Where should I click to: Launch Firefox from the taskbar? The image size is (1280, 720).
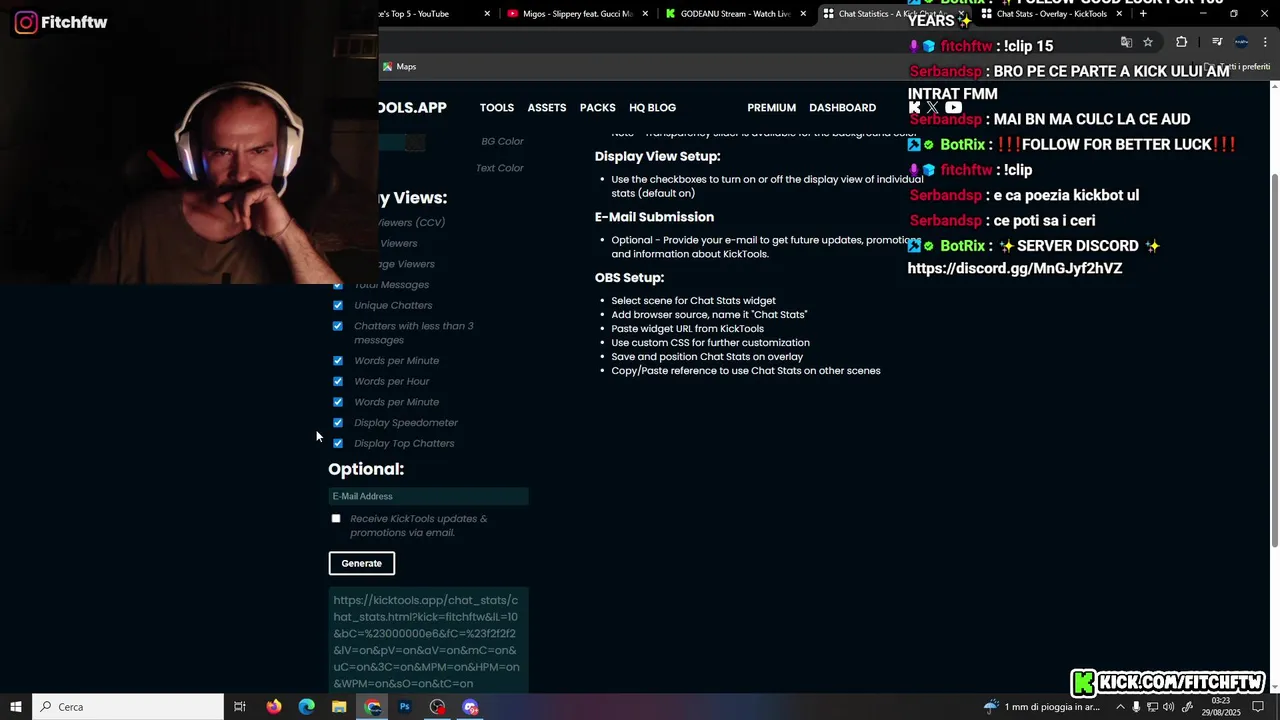[274, 707]
